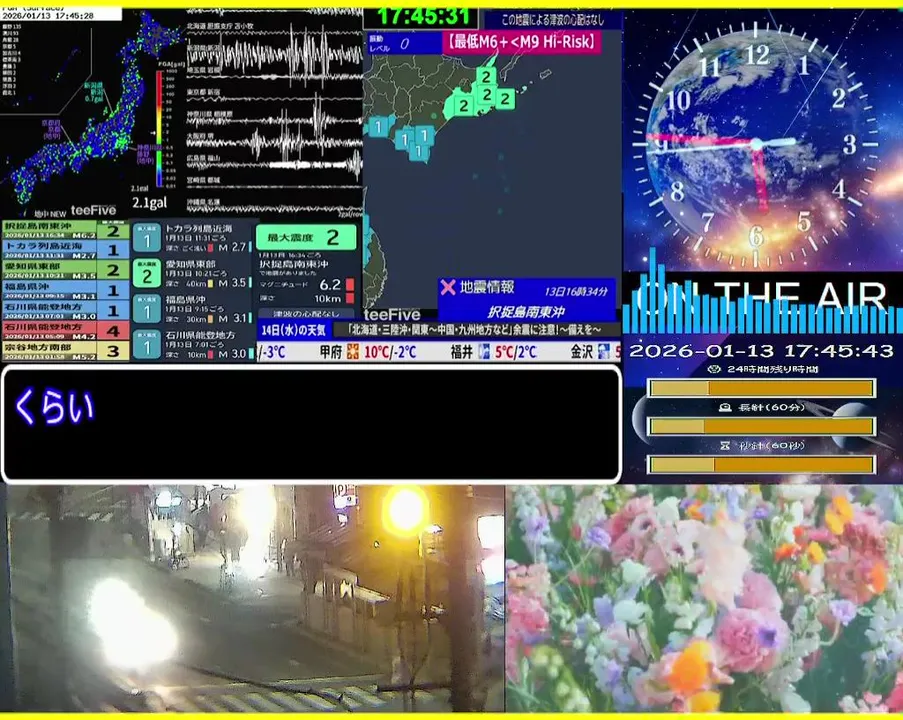Image resolution: width=903 pixels, height=720 pixels.
Task: Click the マグニチュード 6.2 value
Action: tap(330, 285)
